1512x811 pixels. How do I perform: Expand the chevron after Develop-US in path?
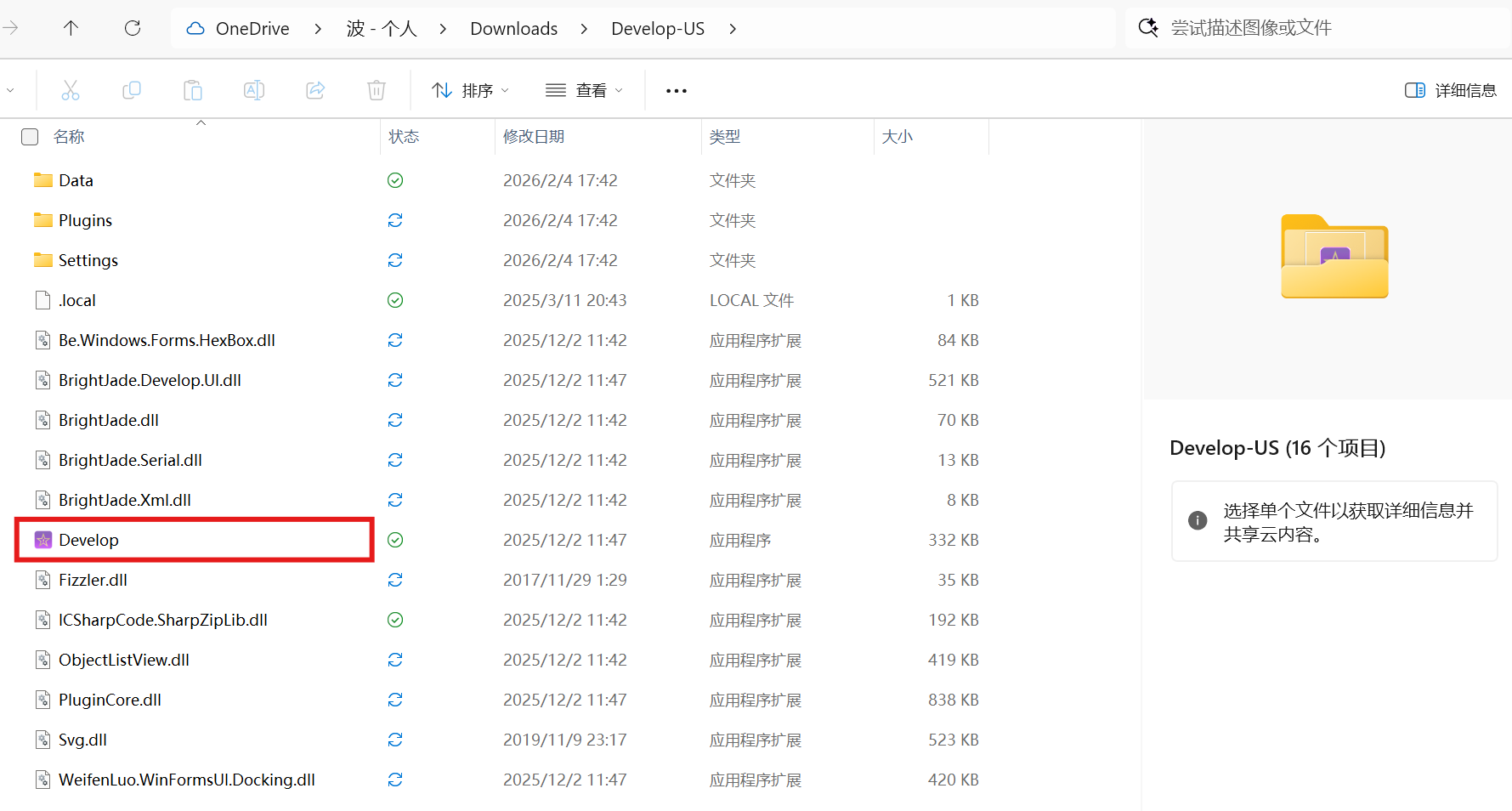pyautogui.click(x=733, y=29)
